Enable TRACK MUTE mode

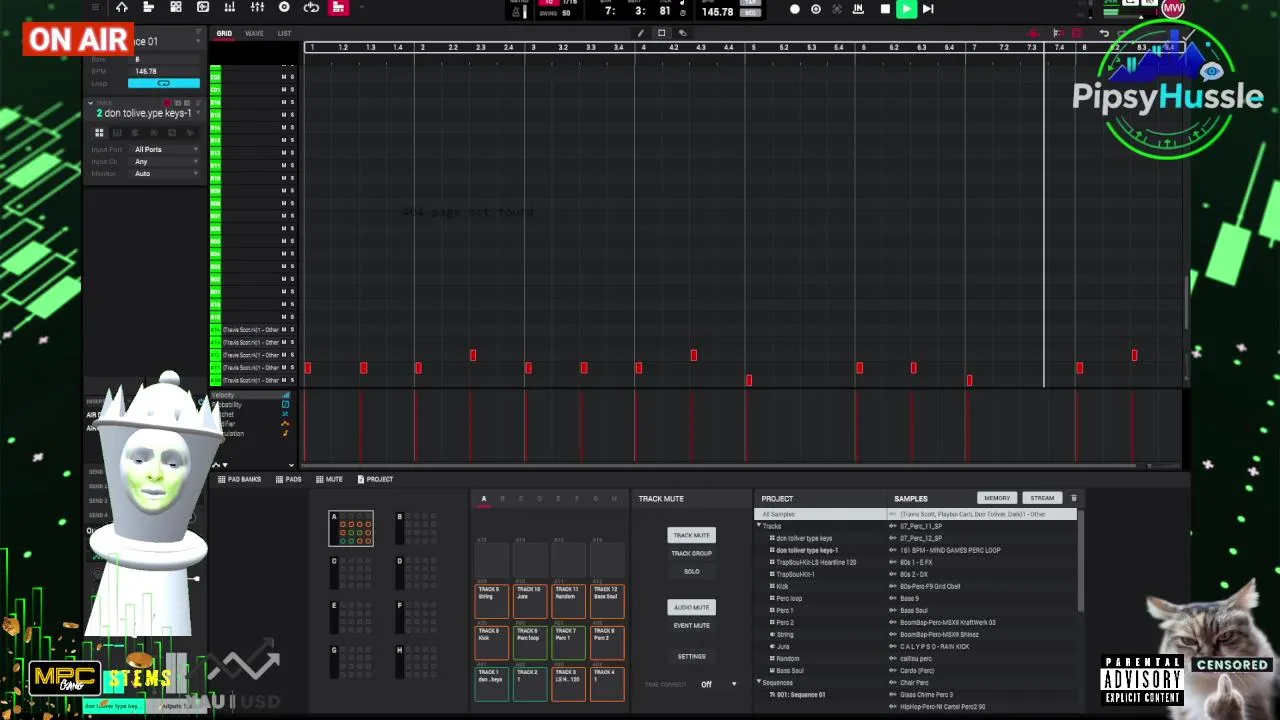[691, 535]
